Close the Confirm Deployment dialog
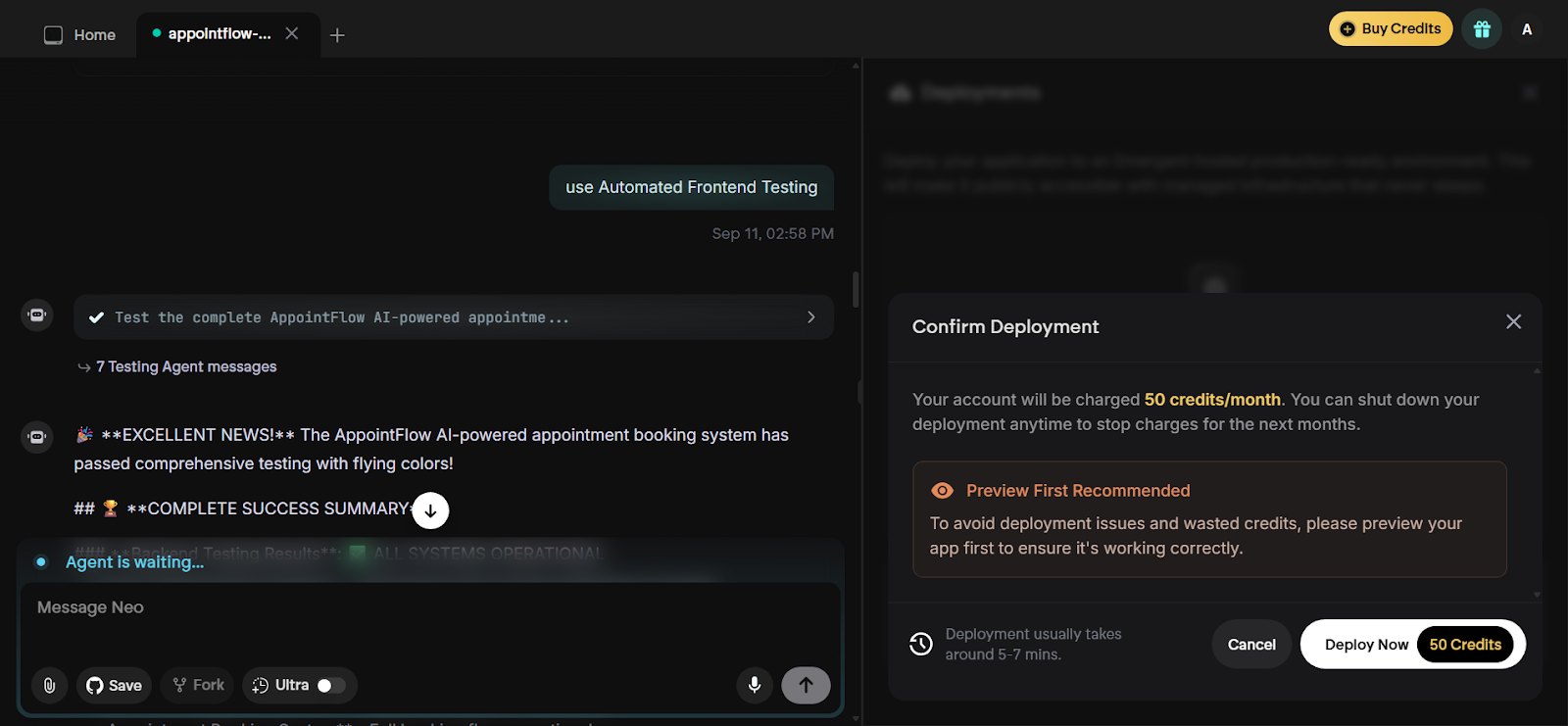Screen dimensions: 1568x726 [1513, 322]
